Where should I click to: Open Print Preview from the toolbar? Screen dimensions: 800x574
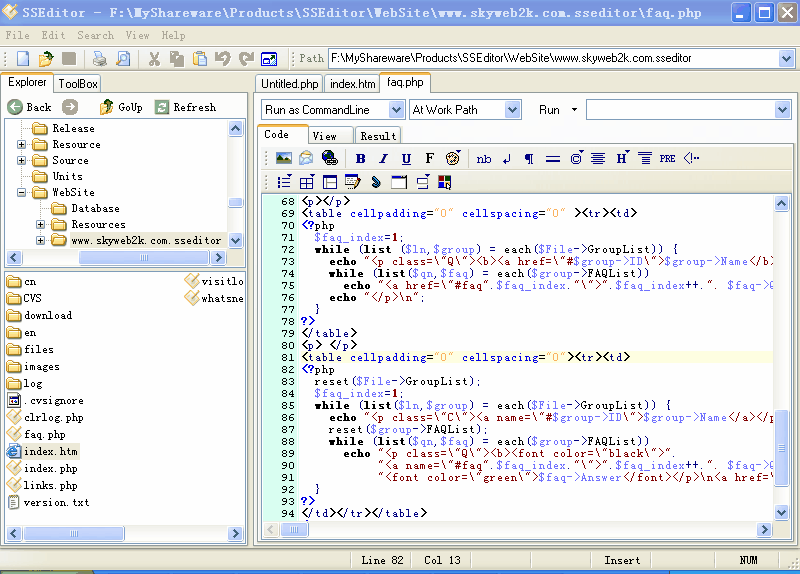pyautogui.click(x=123, y=59)
